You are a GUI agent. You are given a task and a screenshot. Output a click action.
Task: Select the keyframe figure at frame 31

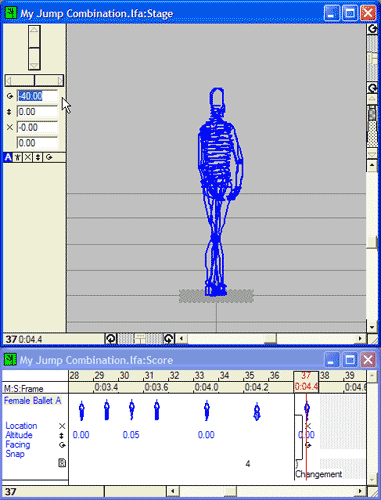coord(157,410)
